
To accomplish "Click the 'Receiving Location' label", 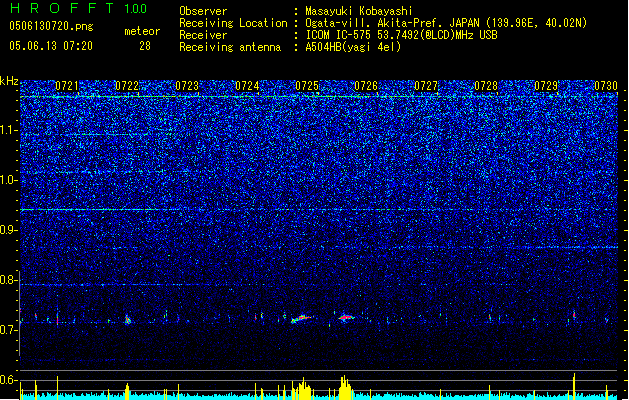I will point(233,23).
